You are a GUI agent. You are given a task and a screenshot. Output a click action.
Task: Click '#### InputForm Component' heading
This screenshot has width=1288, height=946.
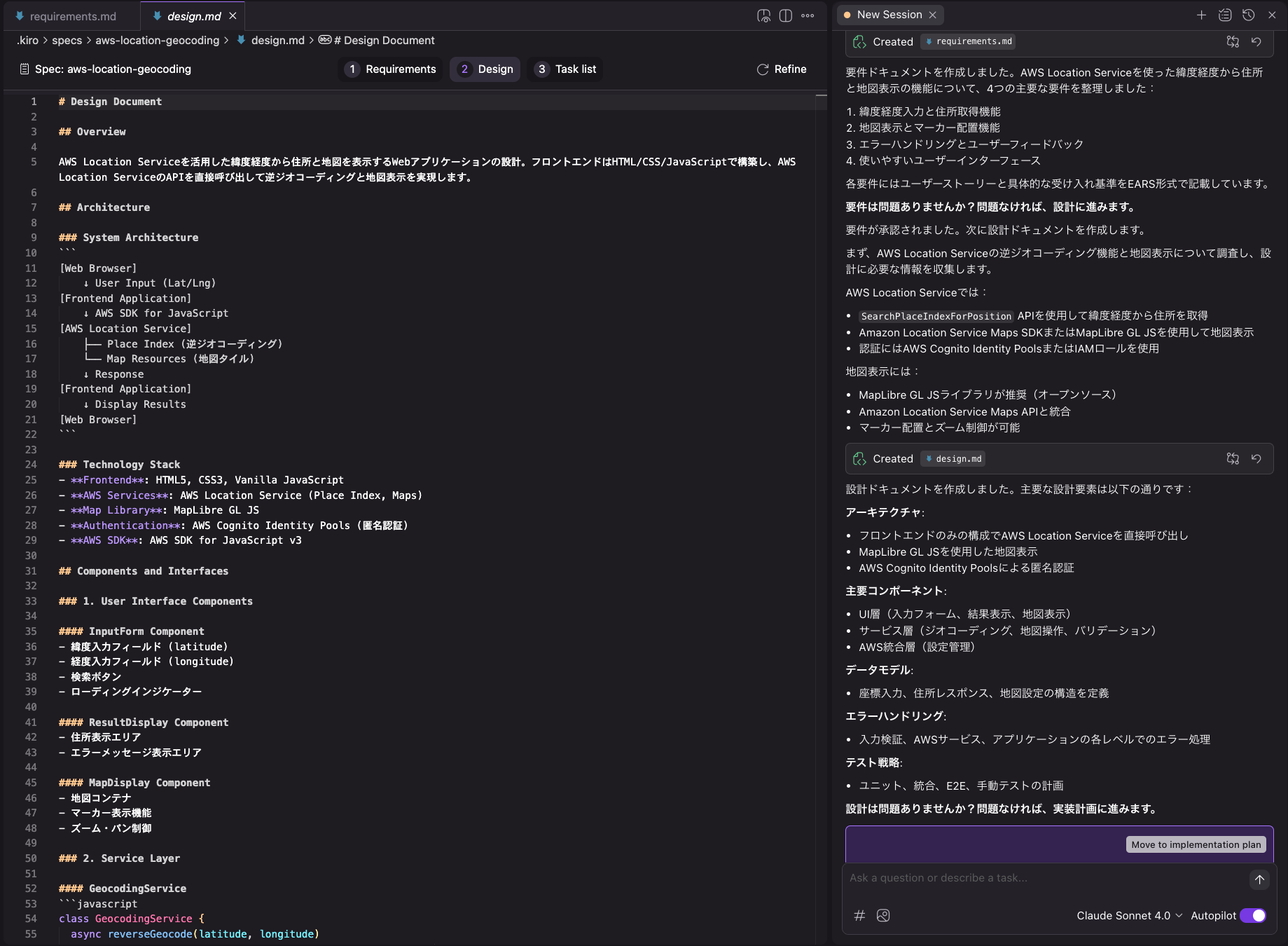point(132,631)
